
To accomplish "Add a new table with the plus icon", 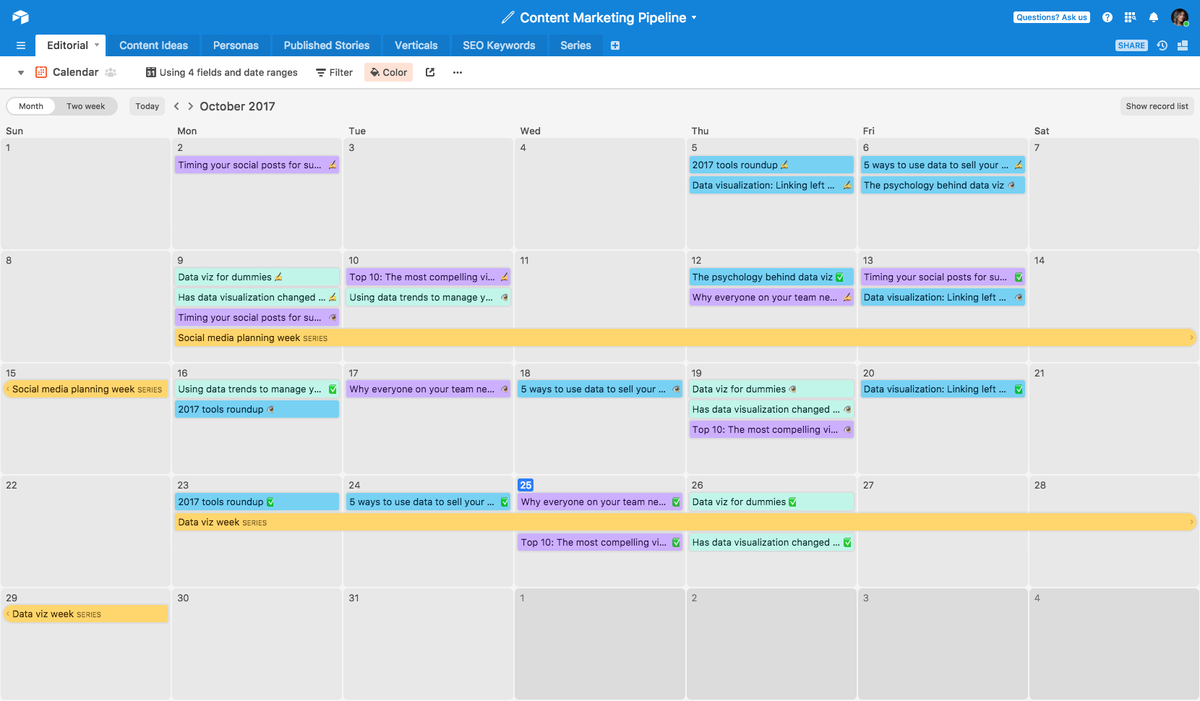I will (x=614, y=45).
